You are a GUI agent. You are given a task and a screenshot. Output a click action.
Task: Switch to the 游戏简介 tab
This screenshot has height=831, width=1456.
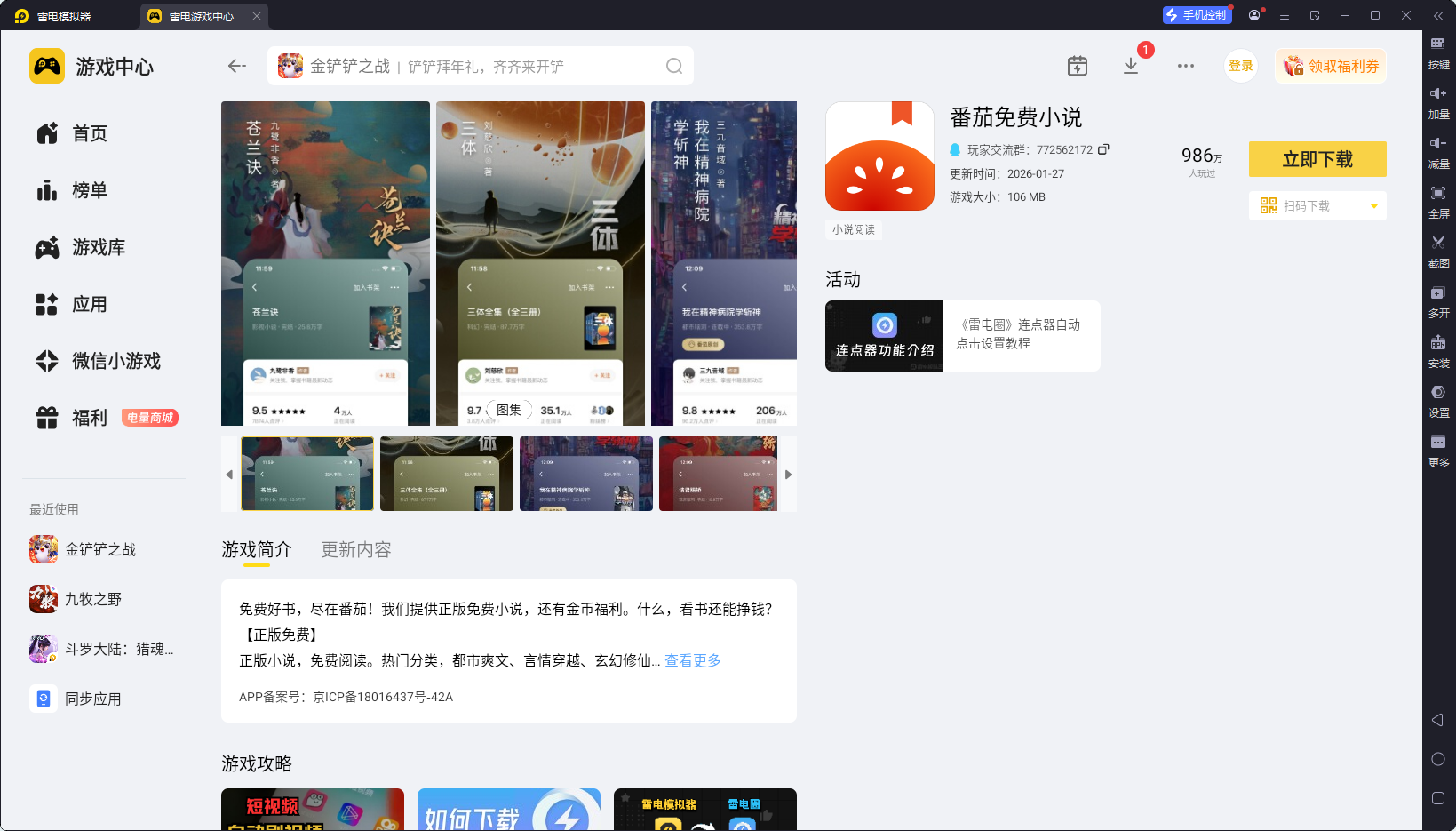coord(257,549)
